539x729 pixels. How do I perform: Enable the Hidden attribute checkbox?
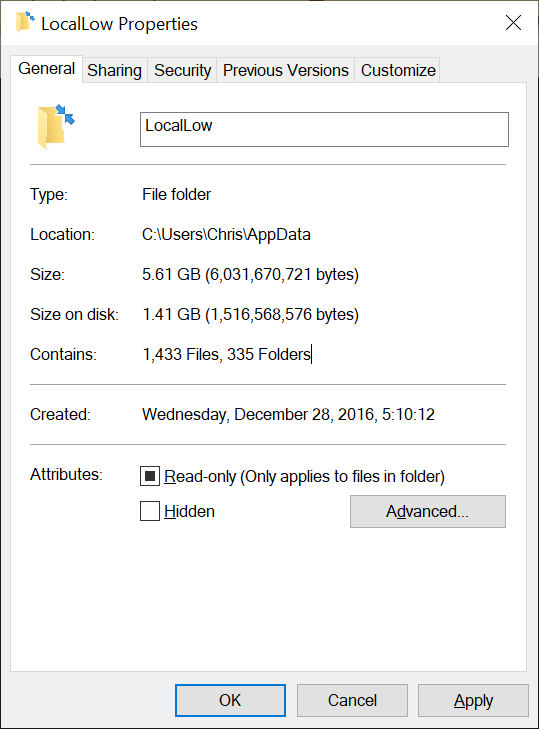[x=150, y=511]
